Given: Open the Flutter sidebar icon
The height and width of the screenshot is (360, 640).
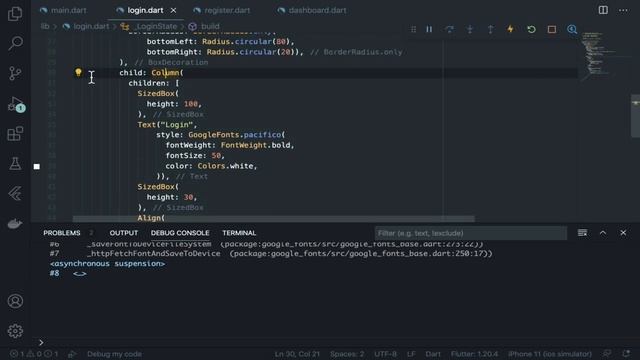Looking at the screenshot, I should 15,193.
